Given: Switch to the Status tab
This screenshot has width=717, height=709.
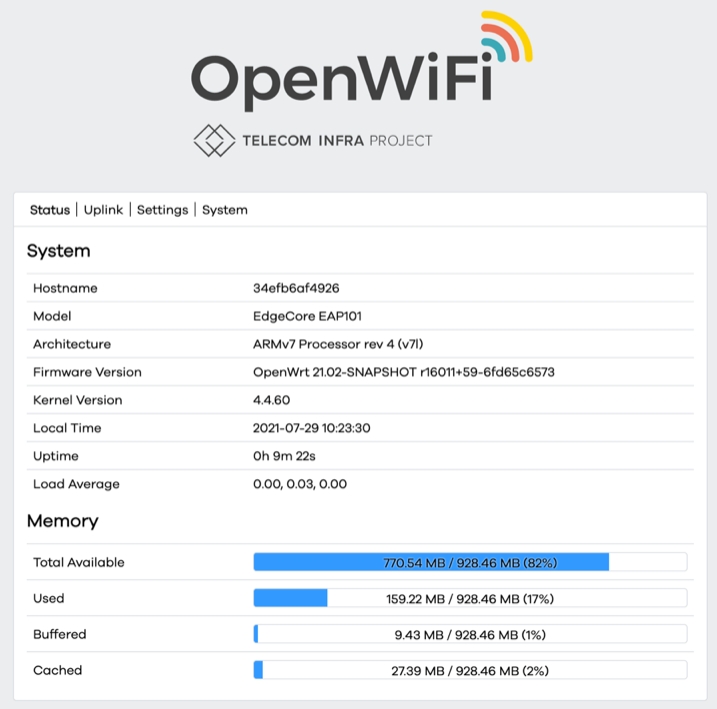Looking at the screenshot, I should click(x=50, y=210).
